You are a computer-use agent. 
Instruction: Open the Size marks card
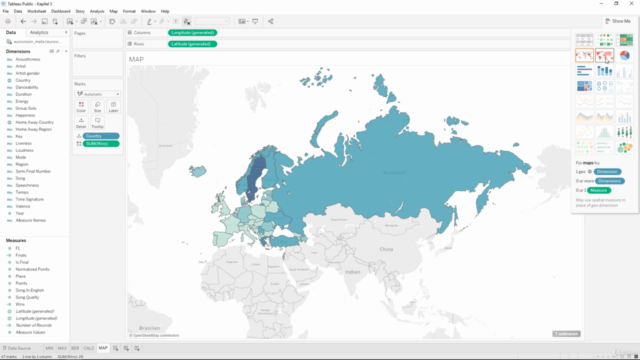coord(97,107)
